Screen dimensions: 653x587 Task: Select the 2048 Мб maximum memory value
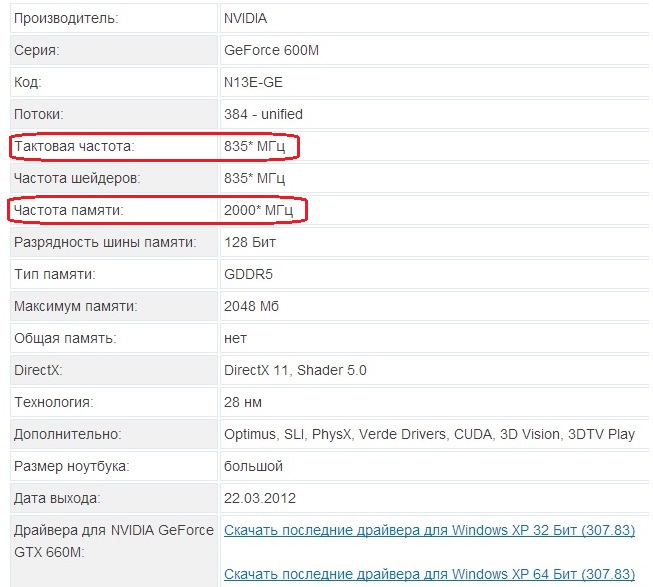[251, 306]
